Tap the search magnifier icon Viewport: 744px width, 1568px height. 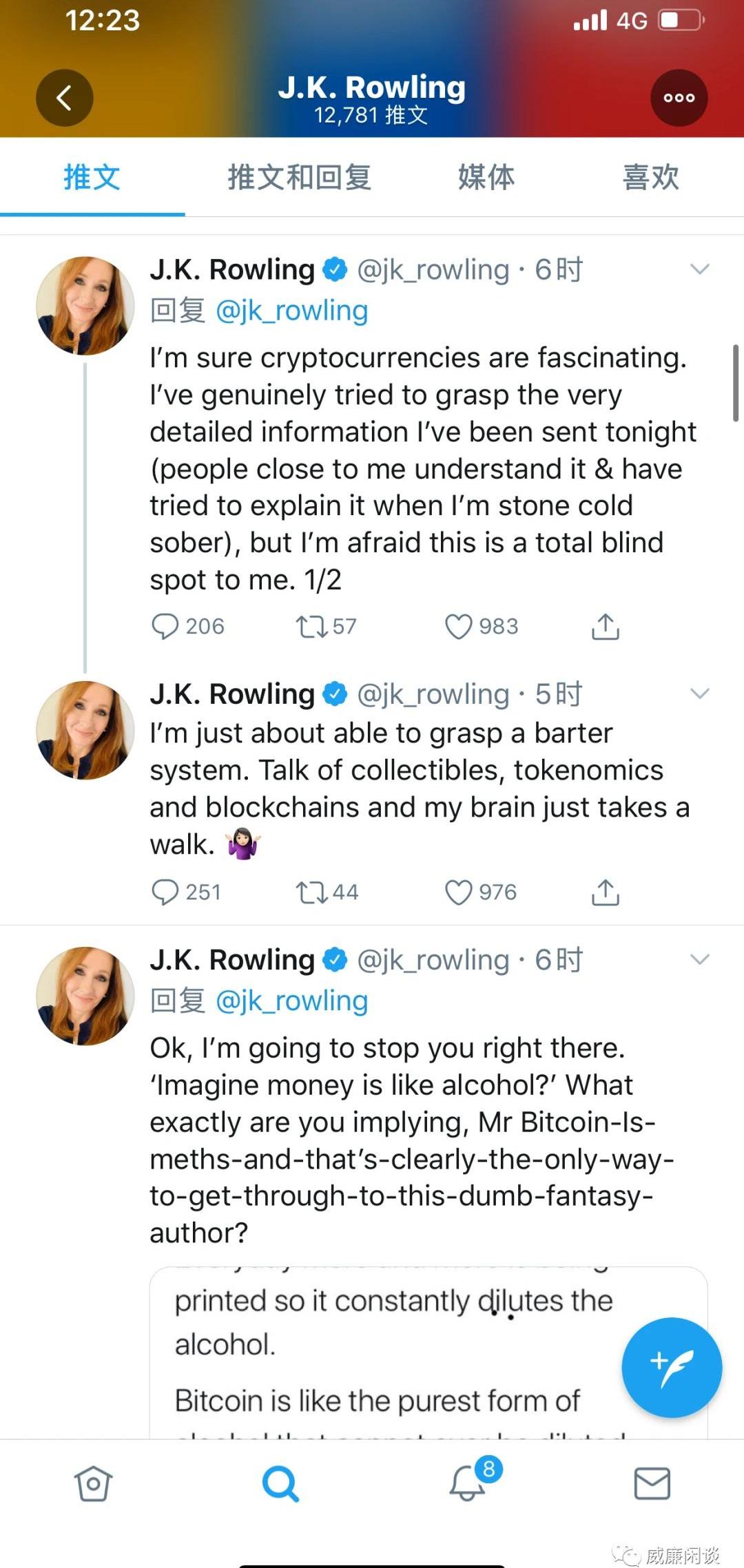(x=280, y=1483)
